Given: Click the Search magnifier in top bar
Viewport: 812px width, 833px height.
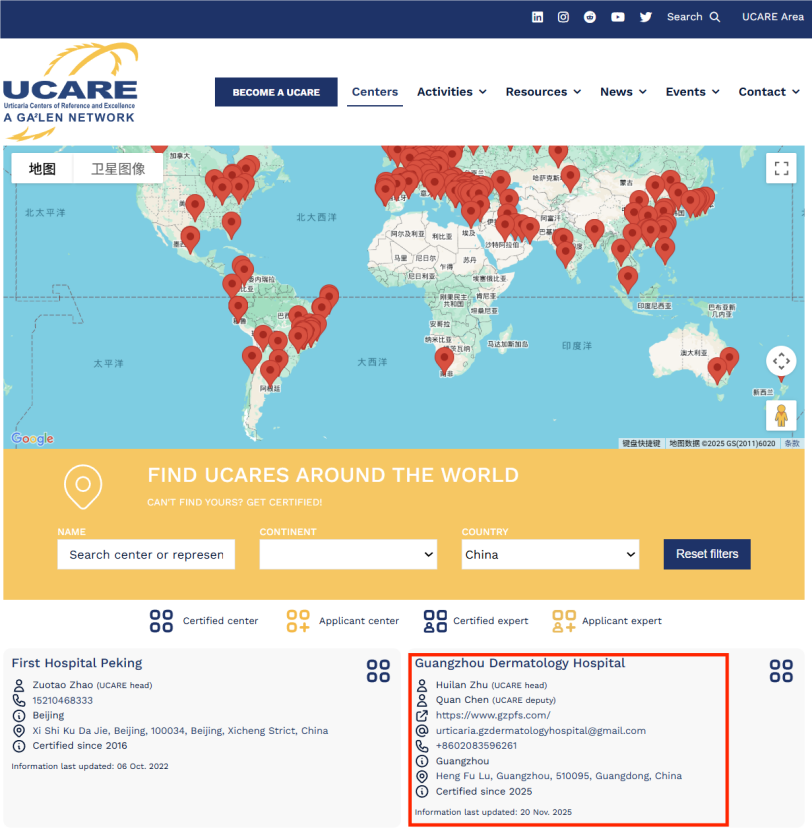Looking at the screenshot, I should coord(714,17).
